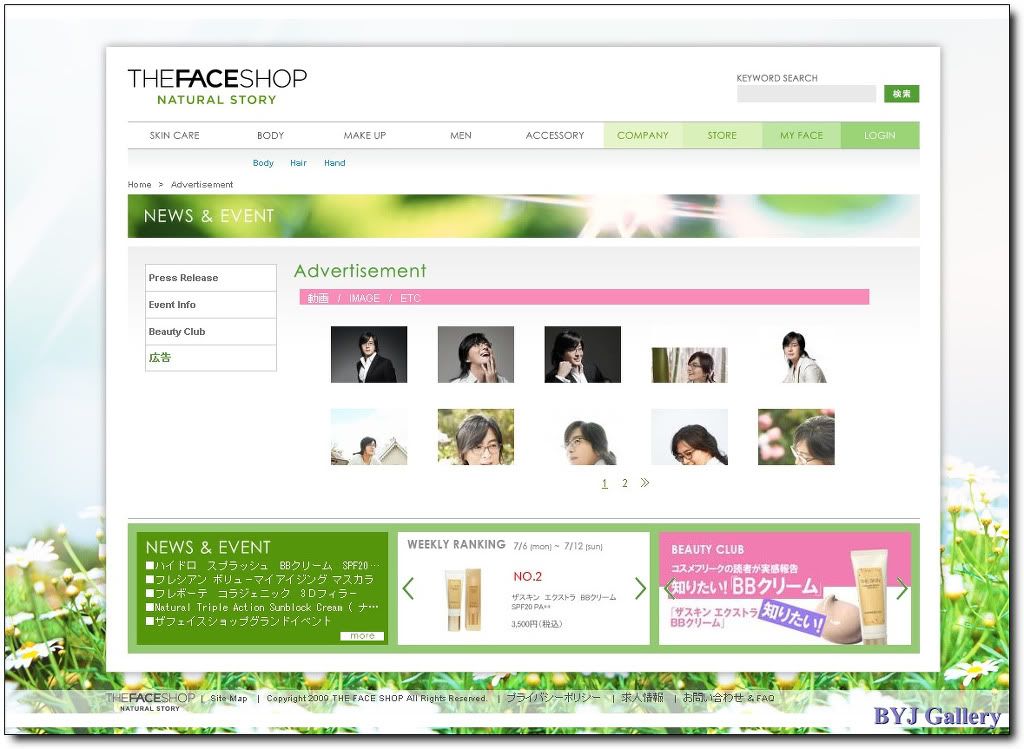
Task: Open the MEN menu
Action: [x=460, y=135]
